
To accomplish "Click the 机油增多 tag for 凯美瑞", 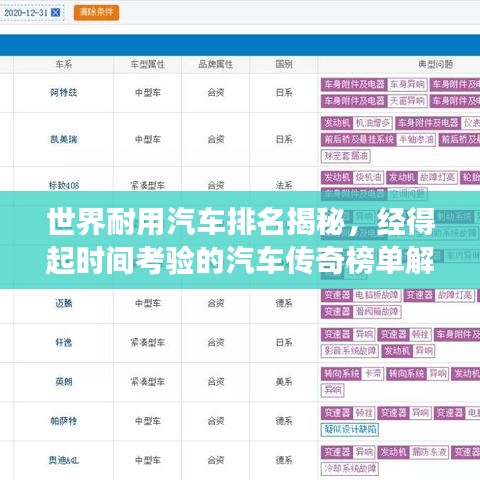I will coord(372,123).
